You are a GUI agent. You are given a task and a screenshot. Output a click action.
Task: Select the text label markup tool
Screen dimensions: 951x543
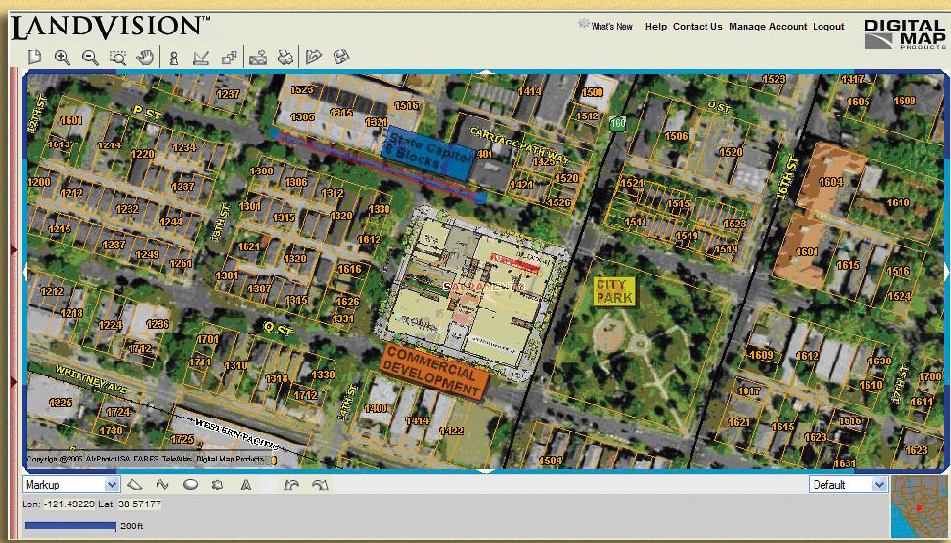point(245,485)
